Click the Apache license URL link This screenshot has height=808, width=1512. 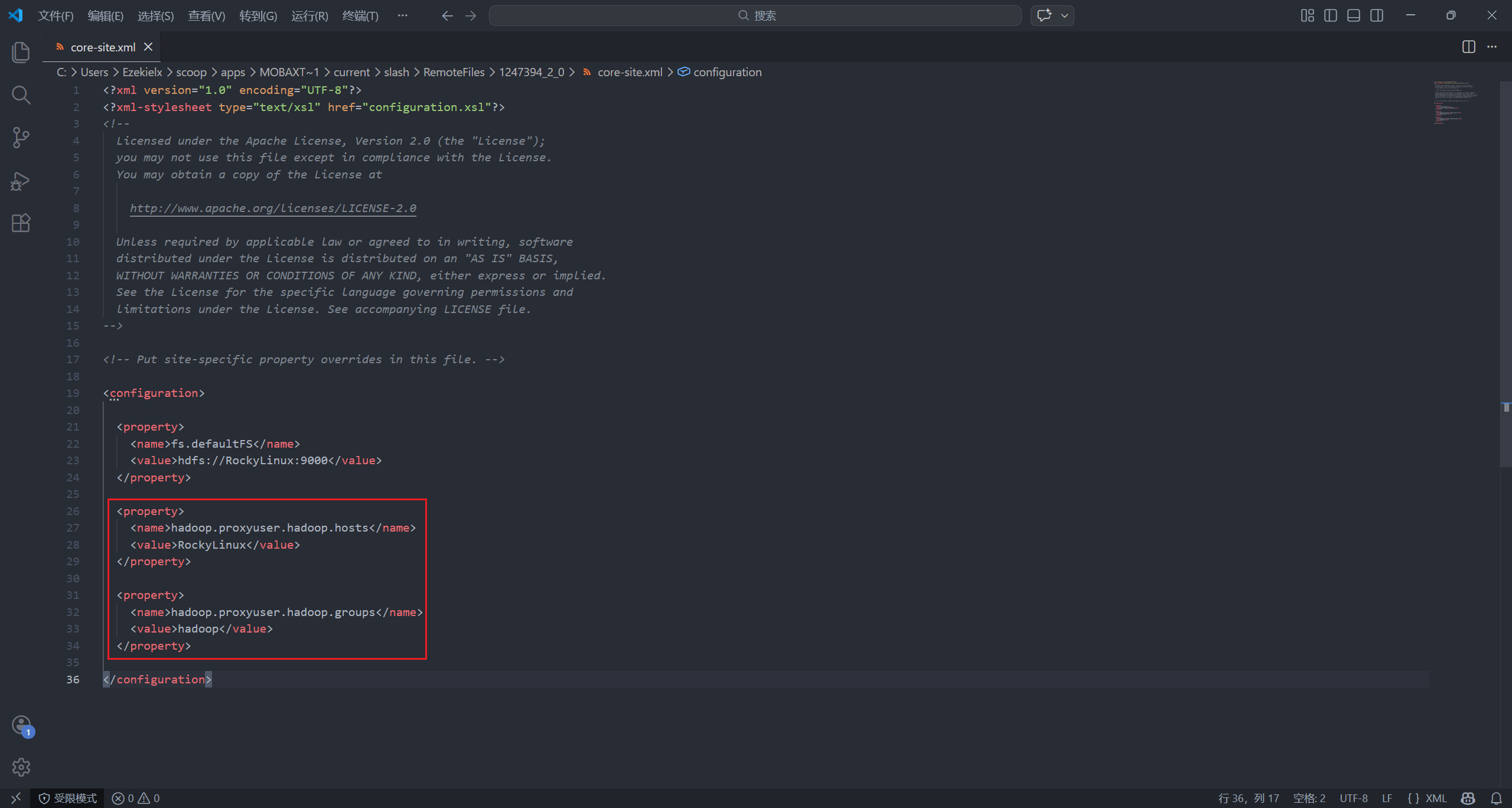pos(273,208)
